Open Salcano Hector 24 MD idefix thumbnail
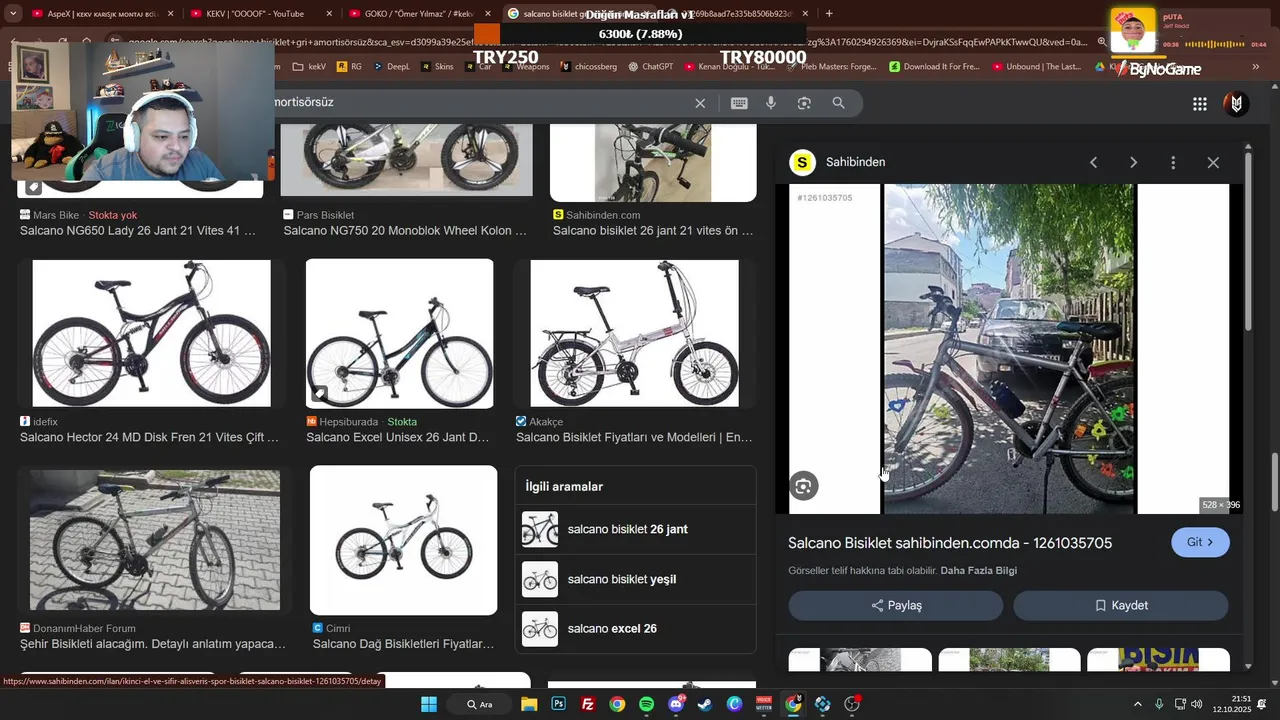The height and width of the screenshot is (720, 1280). 151,333
